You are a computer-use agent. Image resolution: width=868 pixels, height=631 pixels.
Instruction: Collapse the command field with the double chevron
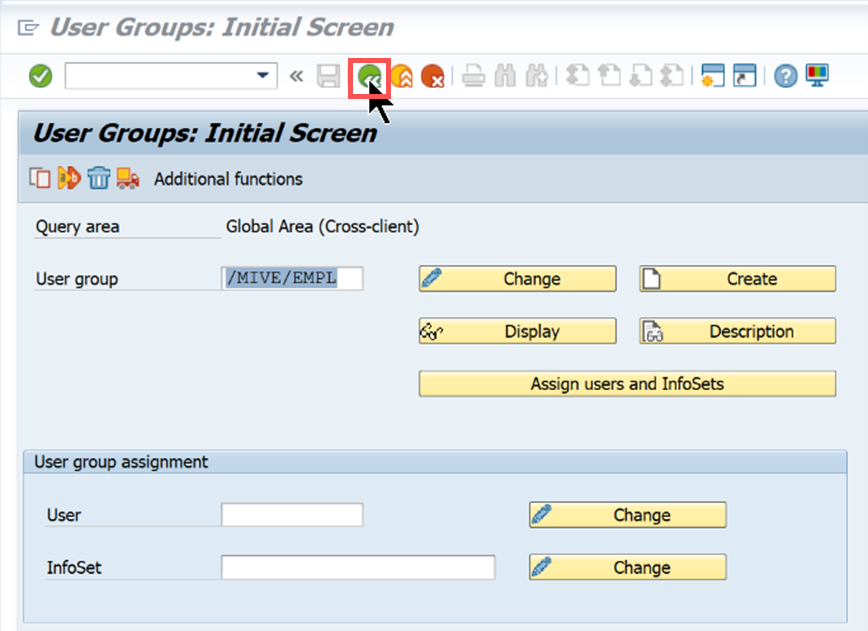296,76
